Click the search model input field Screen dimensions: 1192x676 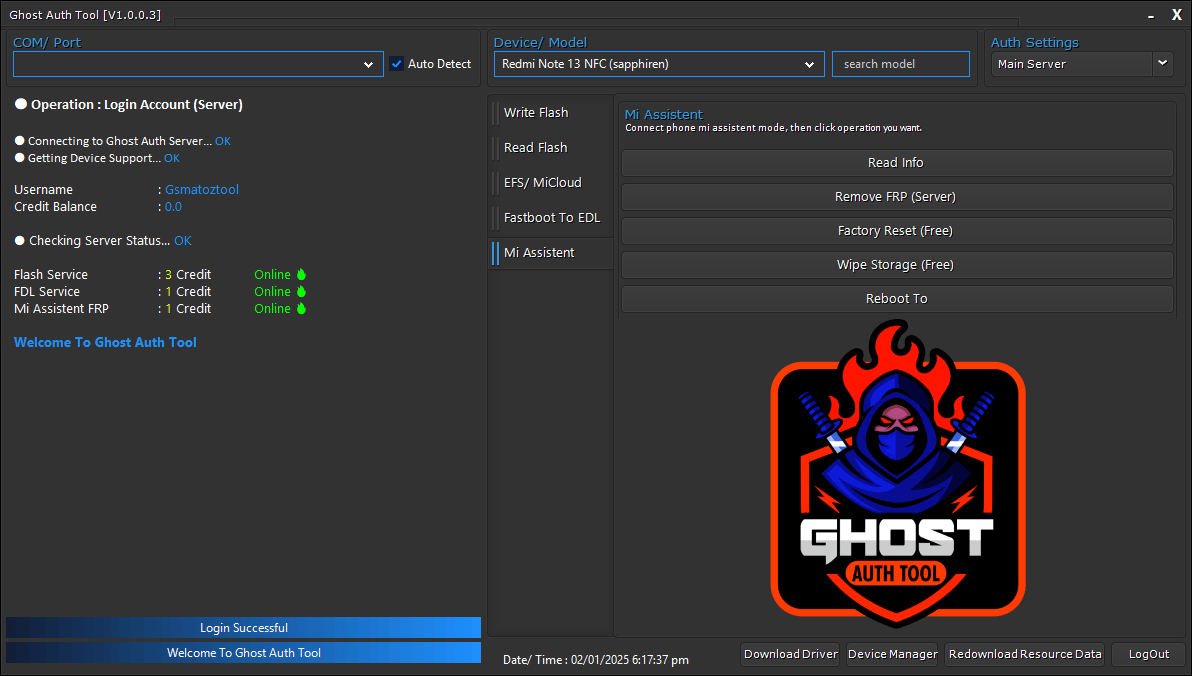[900, 63]
